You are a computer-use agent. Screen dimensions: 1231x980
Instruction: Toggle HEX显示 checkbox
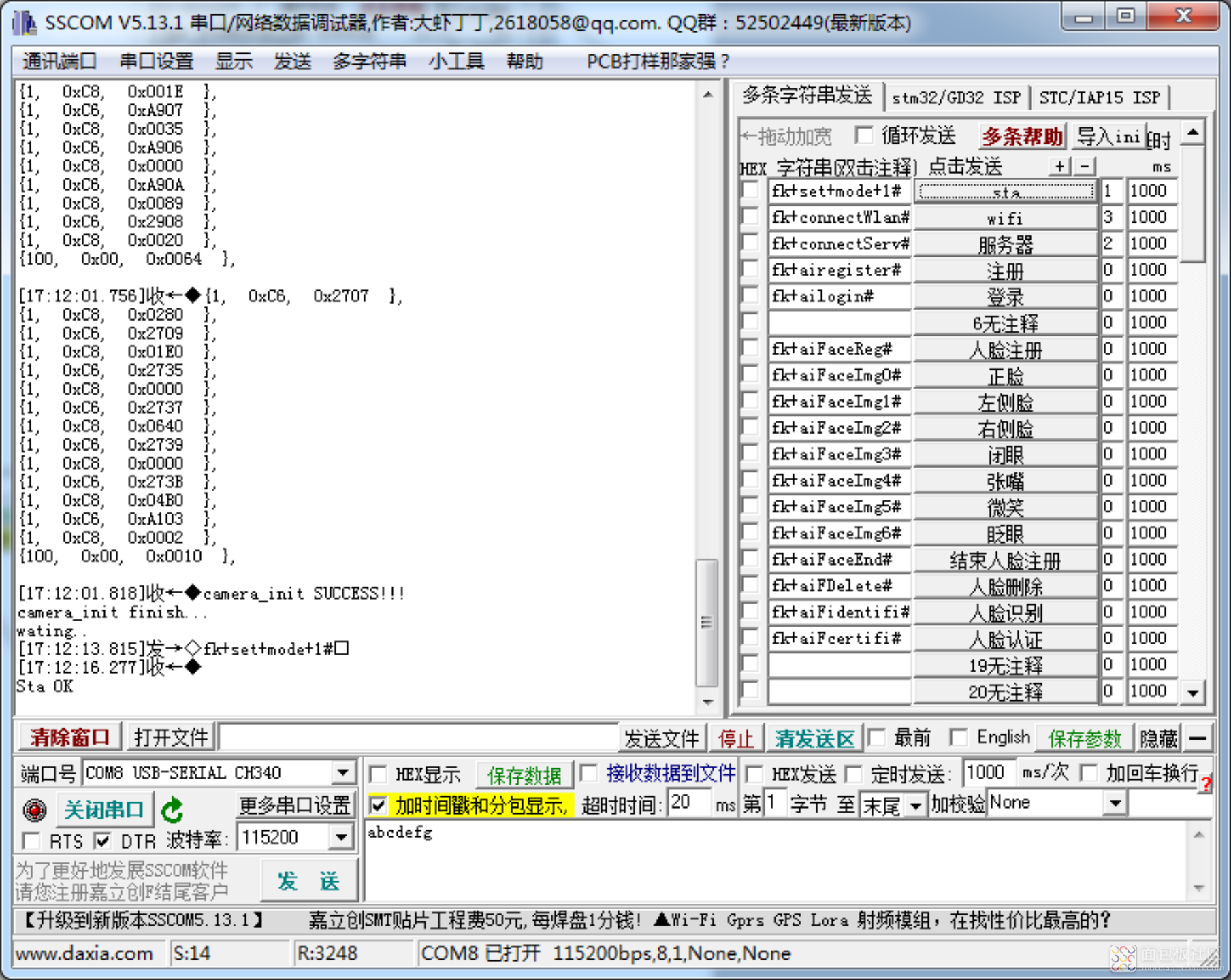pyautogui.click(x=378, y=774)
